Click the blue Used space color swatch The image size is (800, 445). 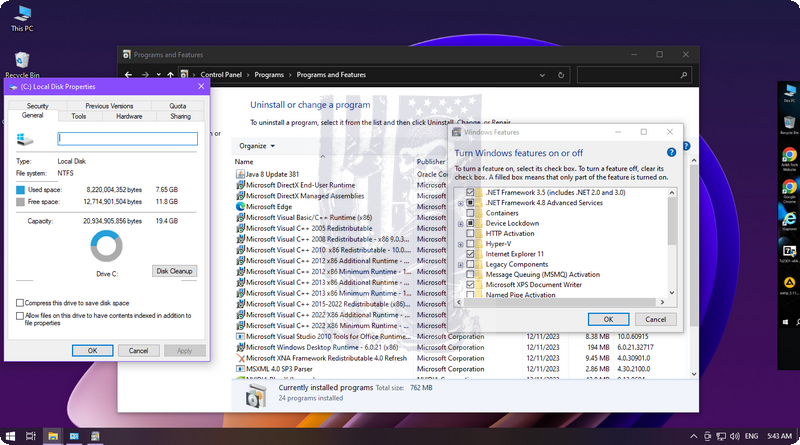click(20, 190)
